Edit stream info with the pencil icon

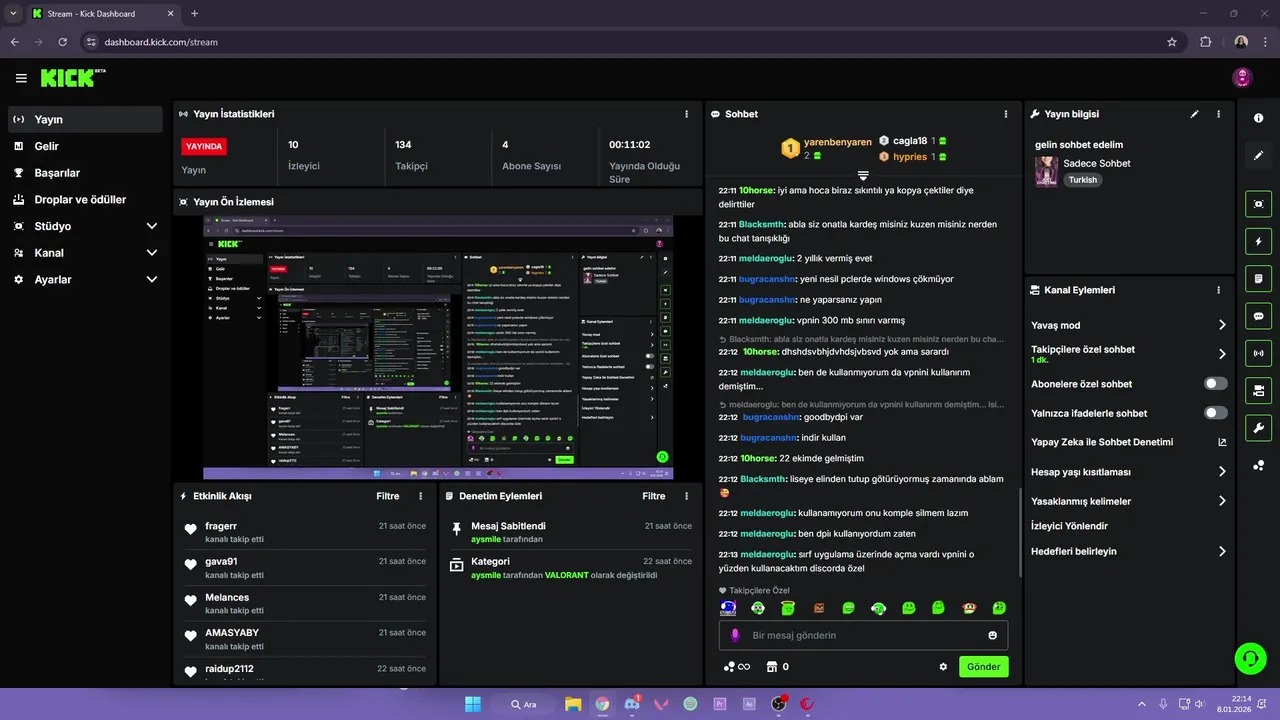[x=1194, y=114]
